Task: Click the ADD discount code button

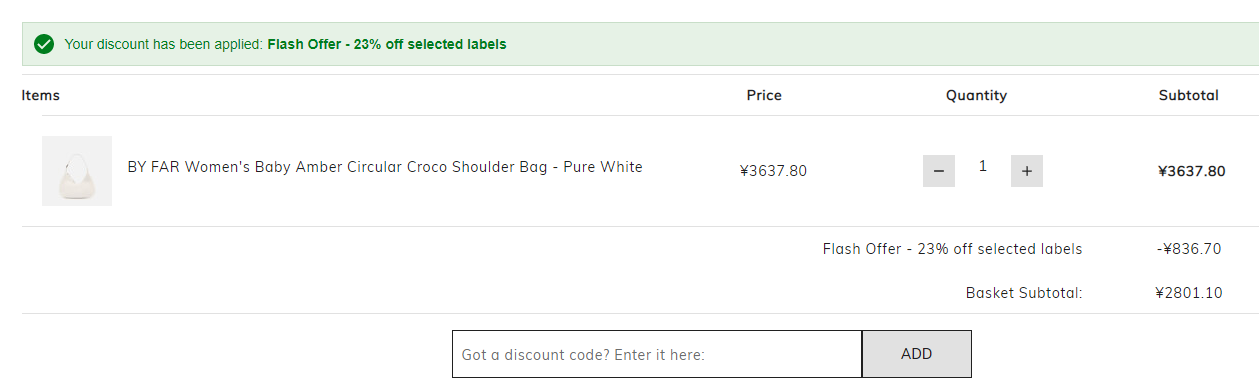Action: [x=917, y=354]
